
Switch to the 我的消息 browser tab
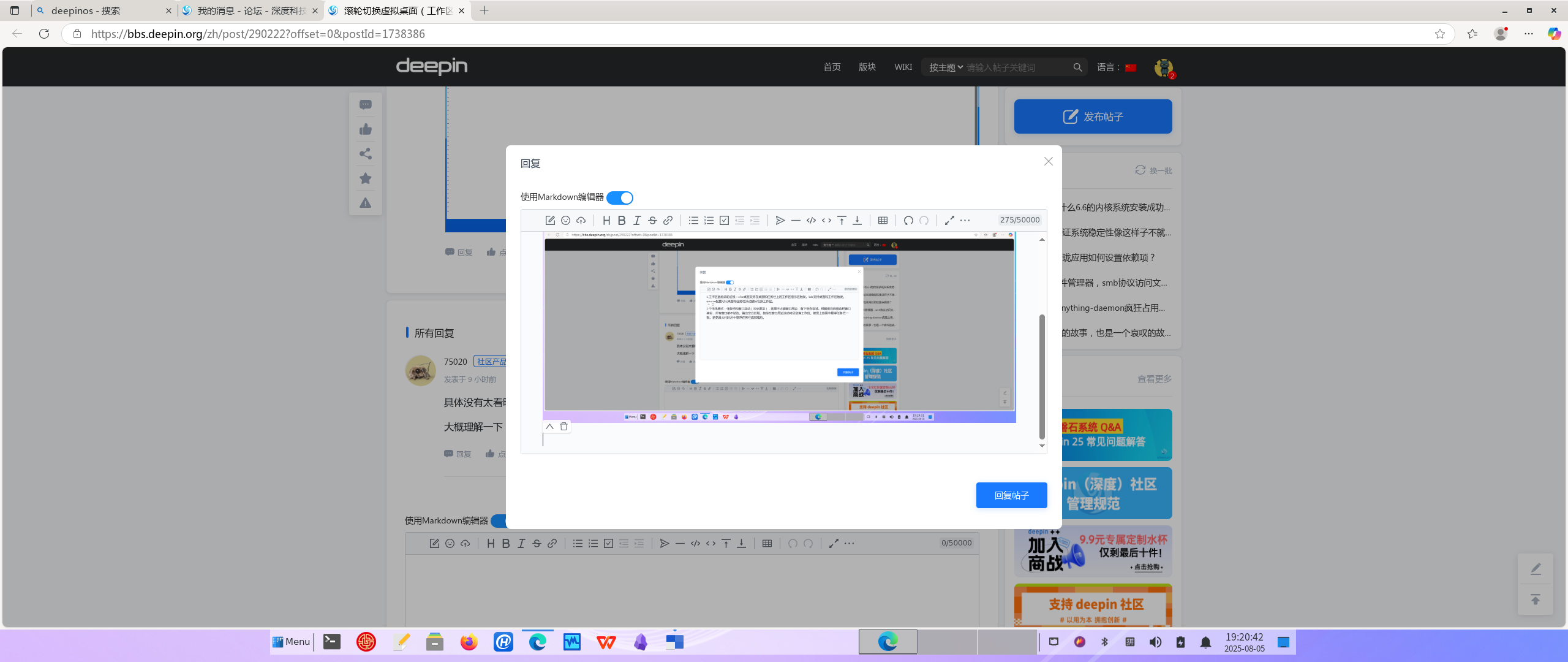(251, 10)
